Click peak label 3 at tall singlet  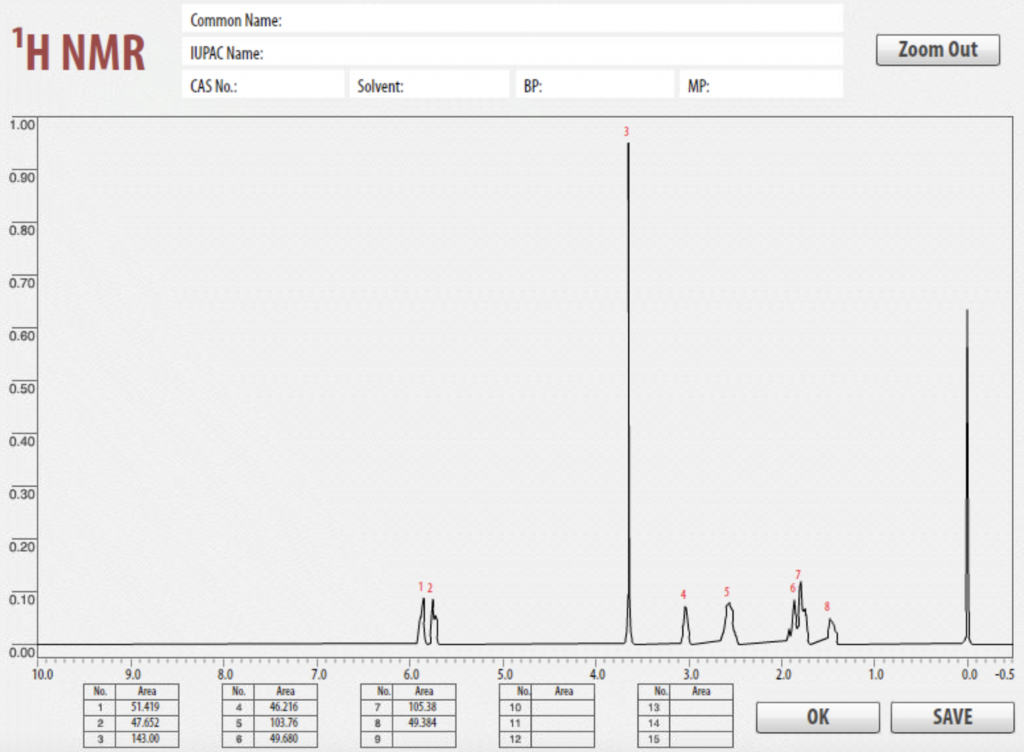626,131
